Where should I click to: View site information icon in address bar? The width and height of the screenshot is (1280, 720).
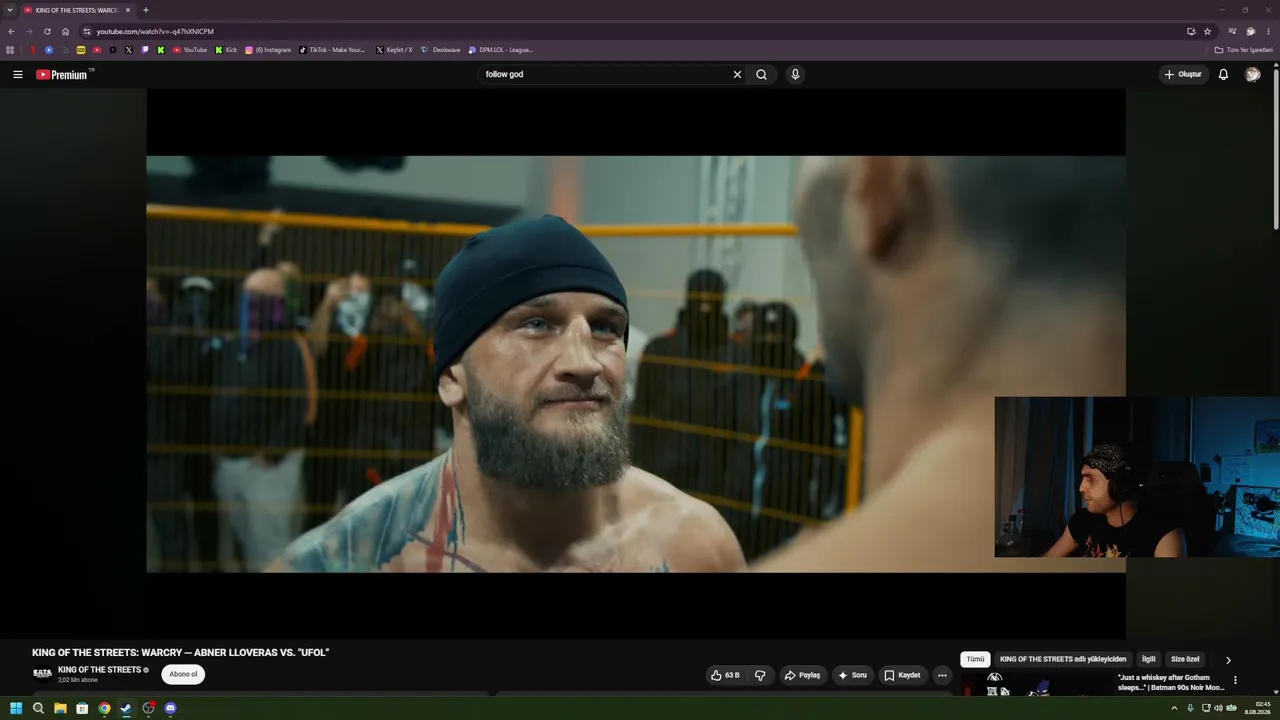87,31
